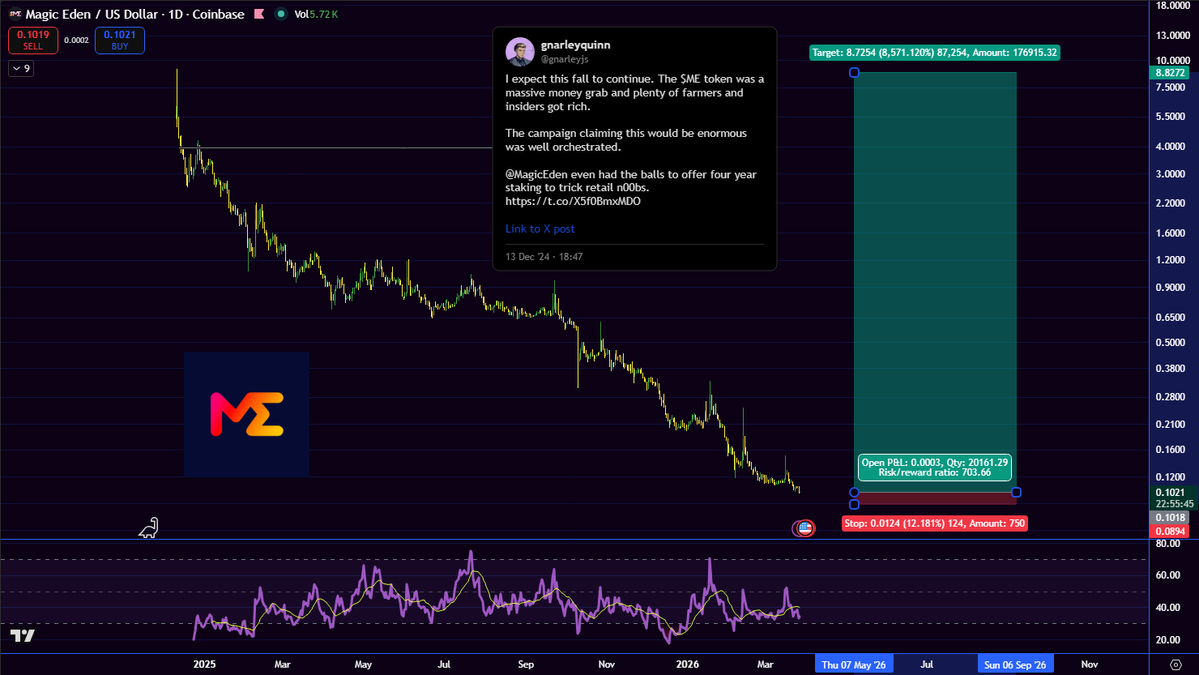Click the countdown timer 22:55:45
This screenshot has height=675, width=1199.
(1175, 504)
